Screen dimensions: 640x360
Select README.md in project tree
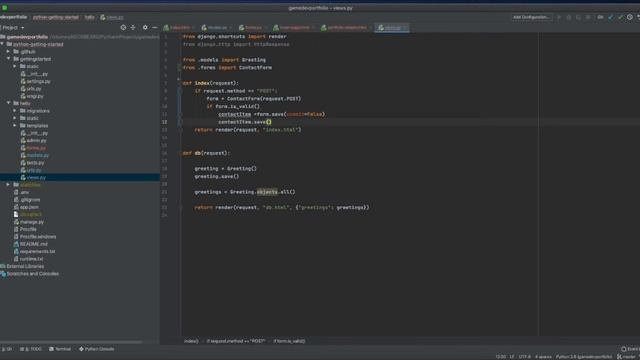pos(31,244)
